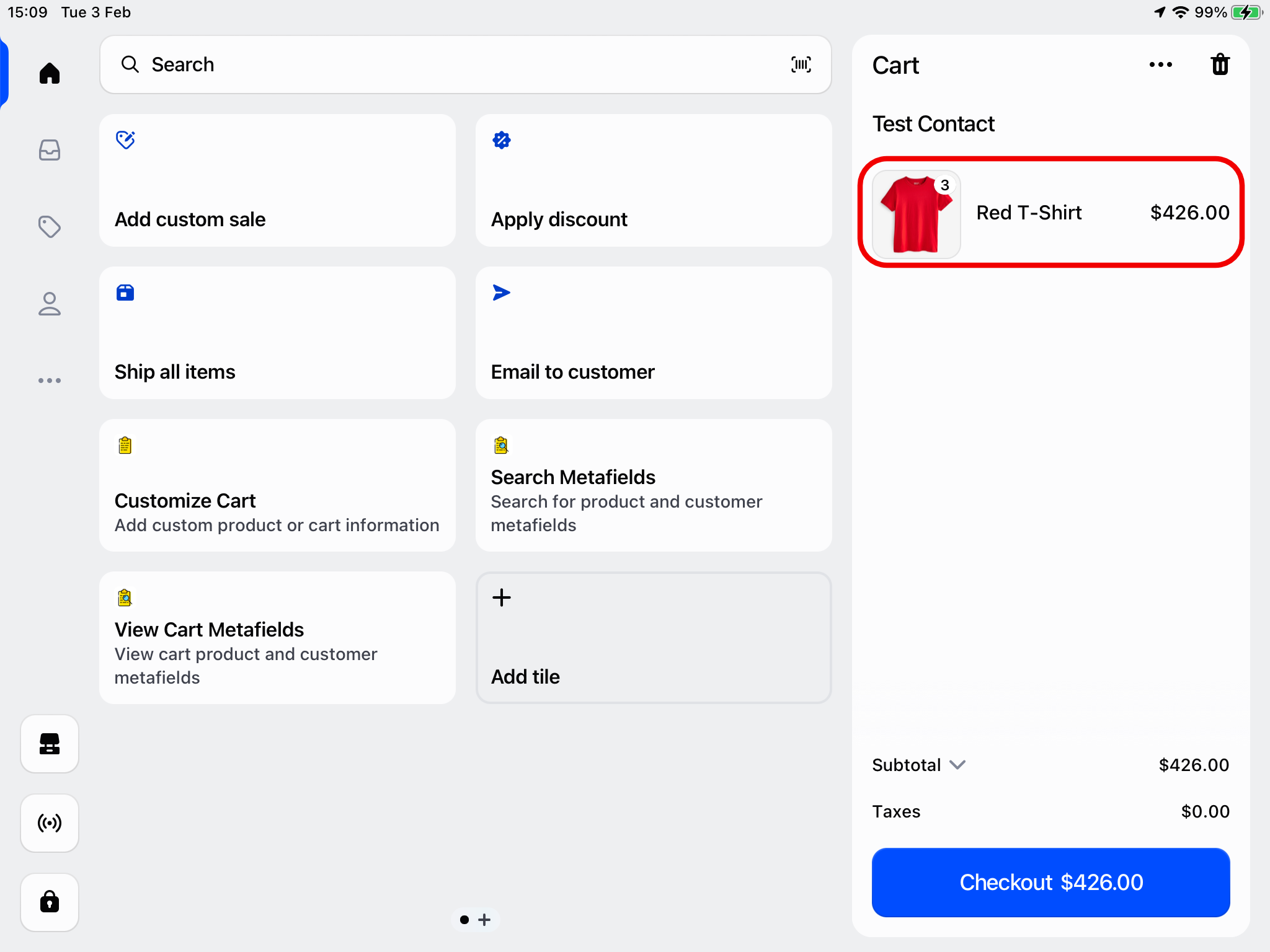Tap the Add custom sale tile
The image size is (1270, 952).
point(277,180)
